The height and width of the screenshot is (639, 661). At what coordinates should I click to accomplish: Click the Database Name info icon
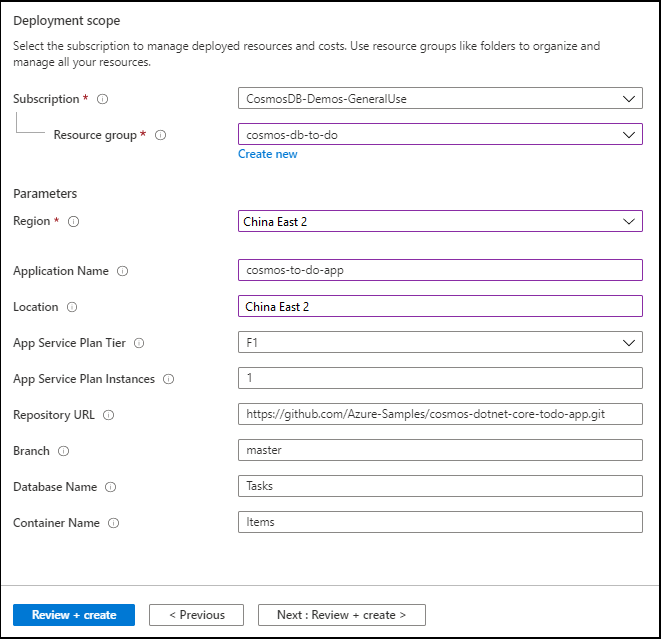click(110, 487)
